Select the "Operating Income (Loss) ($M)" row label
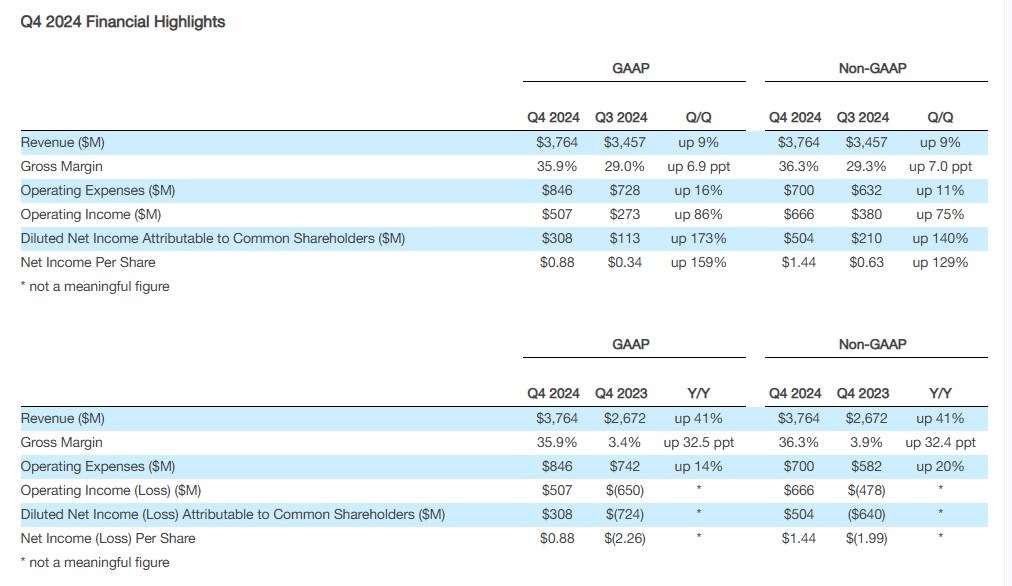Screen dimensions: 1012x586 (x=111, y=490)
